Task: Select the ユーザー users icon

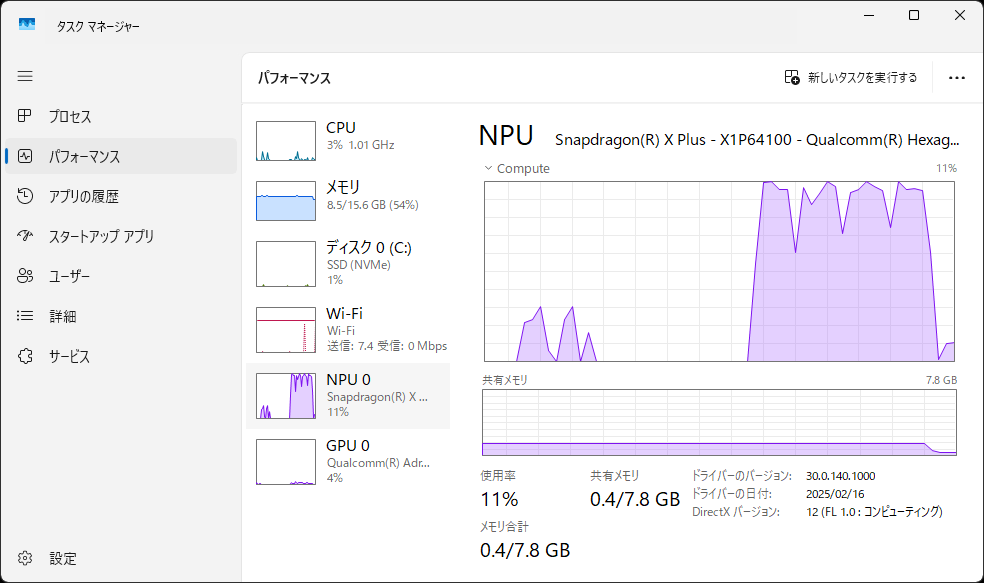Action: tap(26, 276)
